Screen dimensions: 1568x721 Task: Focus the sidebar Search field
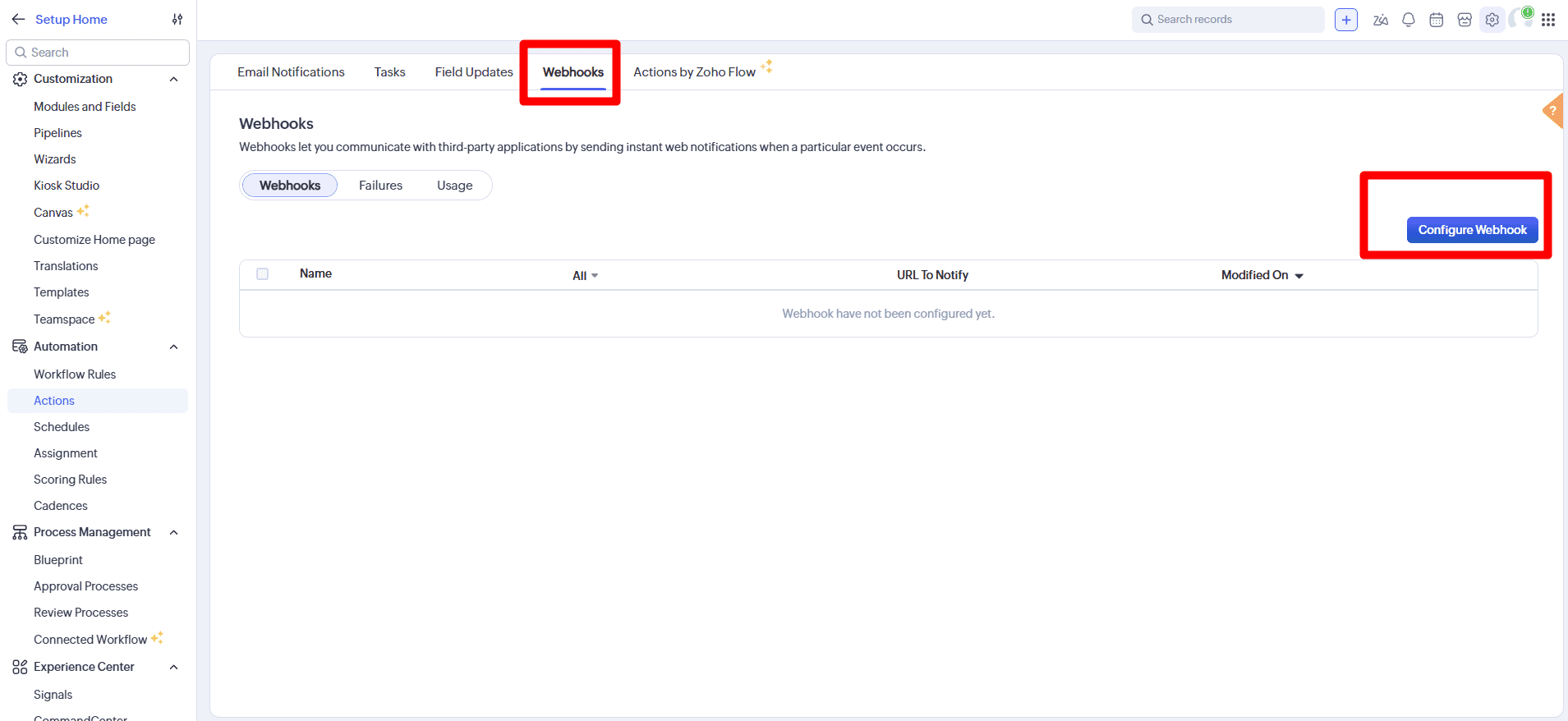pos(98,53)
